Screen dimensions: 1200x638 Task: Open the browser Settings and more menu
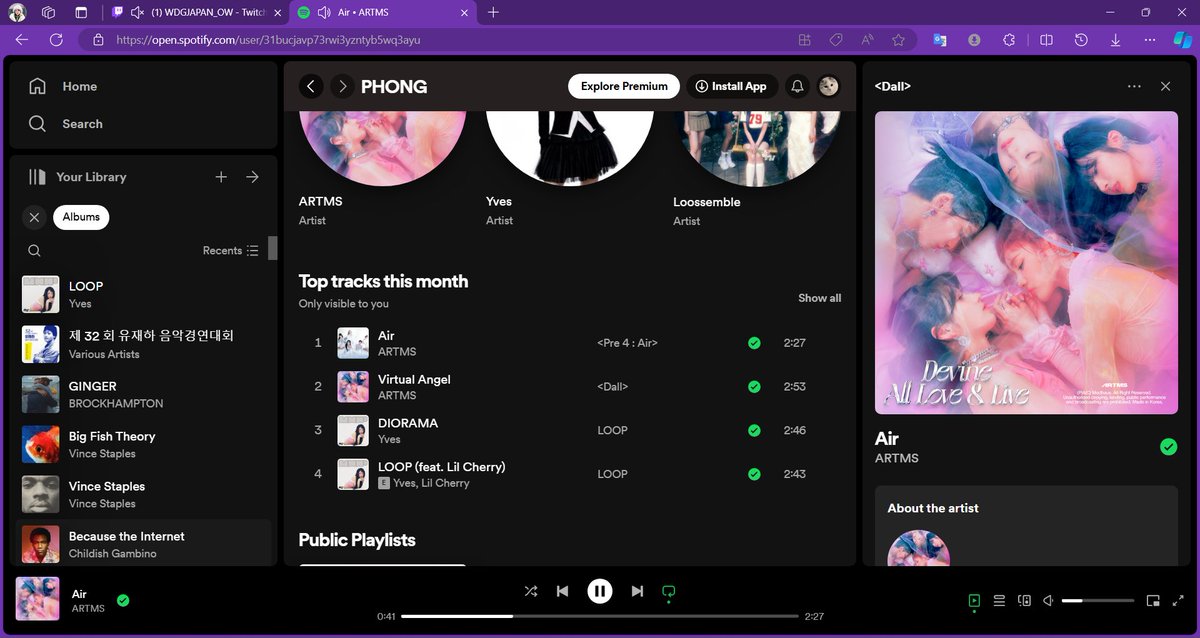coord(1149,40)
